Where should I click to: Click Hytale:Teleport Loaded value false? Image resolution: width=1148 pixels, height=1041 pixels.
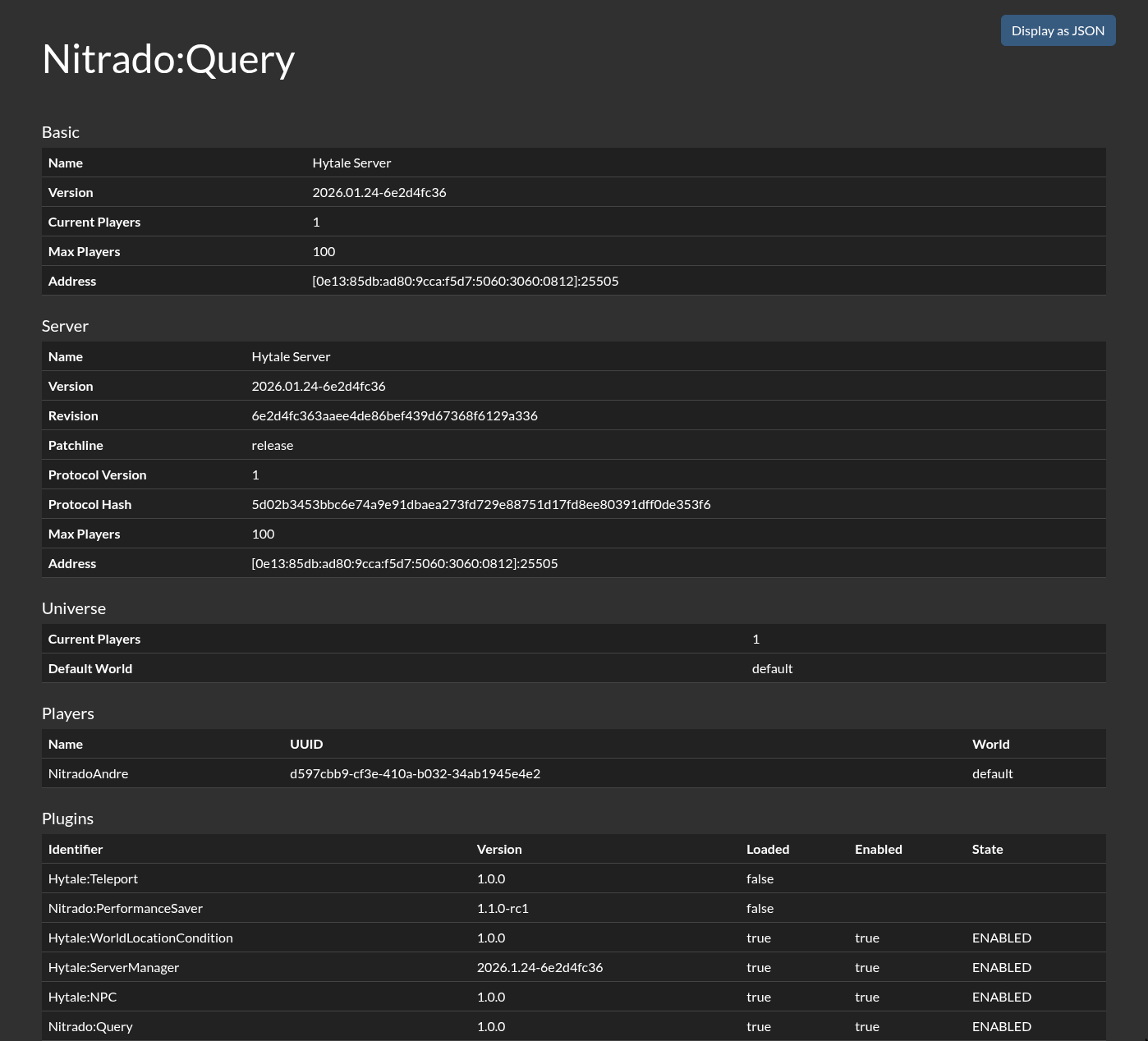pos(760,878)
